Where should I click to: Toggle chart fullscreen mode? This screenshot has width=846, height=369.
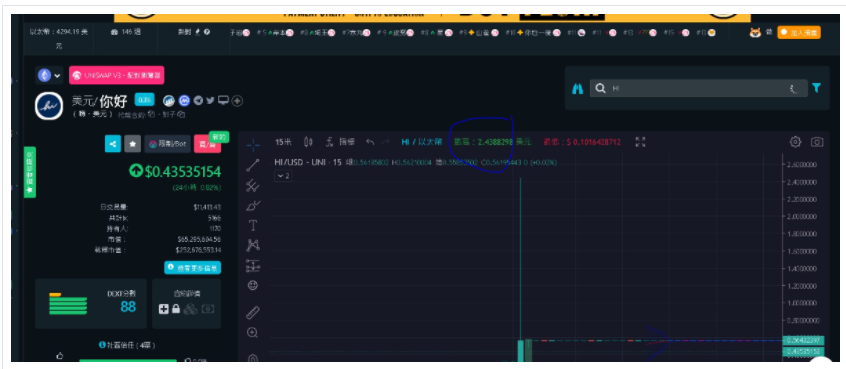pyautogui.click(x=640, y=142)
